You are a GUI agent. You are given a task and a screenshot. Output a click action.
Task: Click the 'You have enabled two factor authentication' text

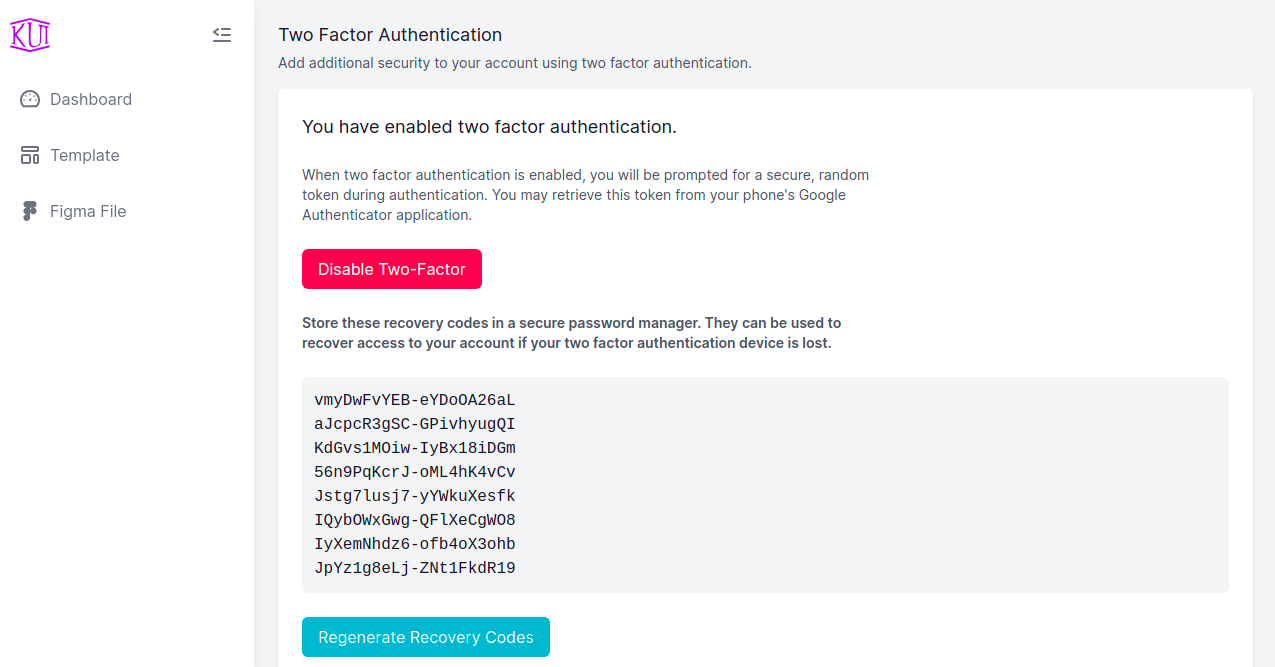click(489, 127)
